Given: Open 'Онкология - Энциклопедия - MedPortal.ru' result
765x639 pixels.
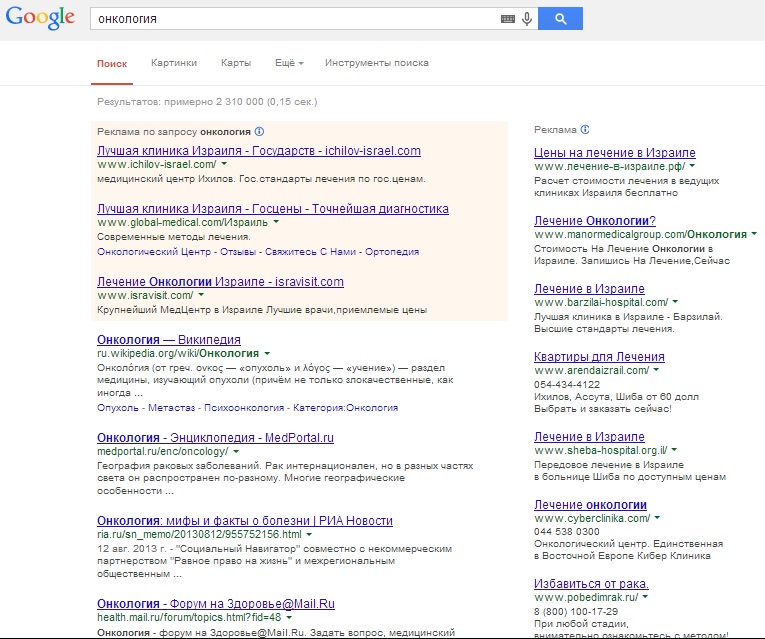Looking at the screenshot, I should (x=215, y=438).
